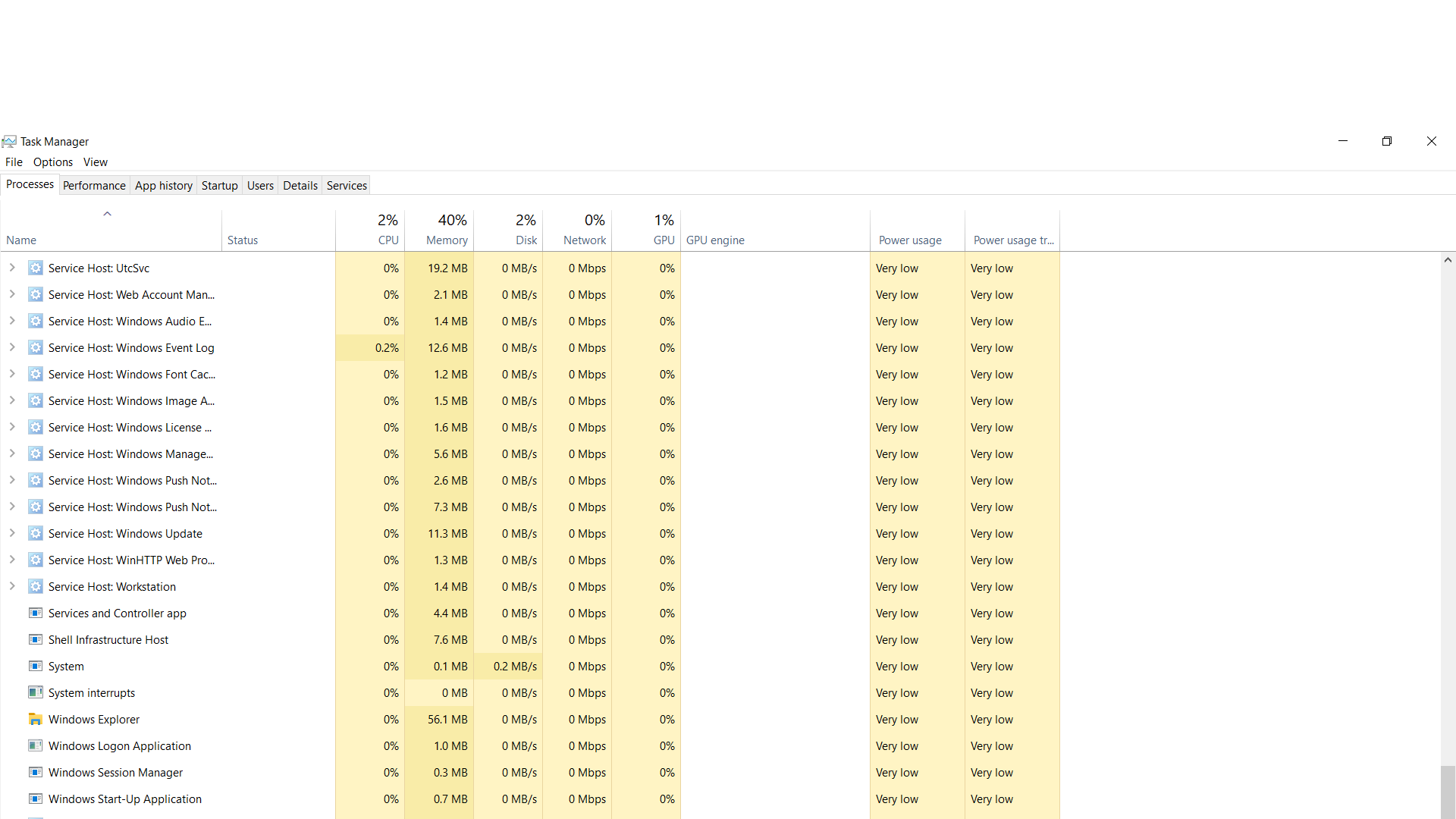Expand Service Host: WinHTTP Web Proxy entry

[12, 560]
